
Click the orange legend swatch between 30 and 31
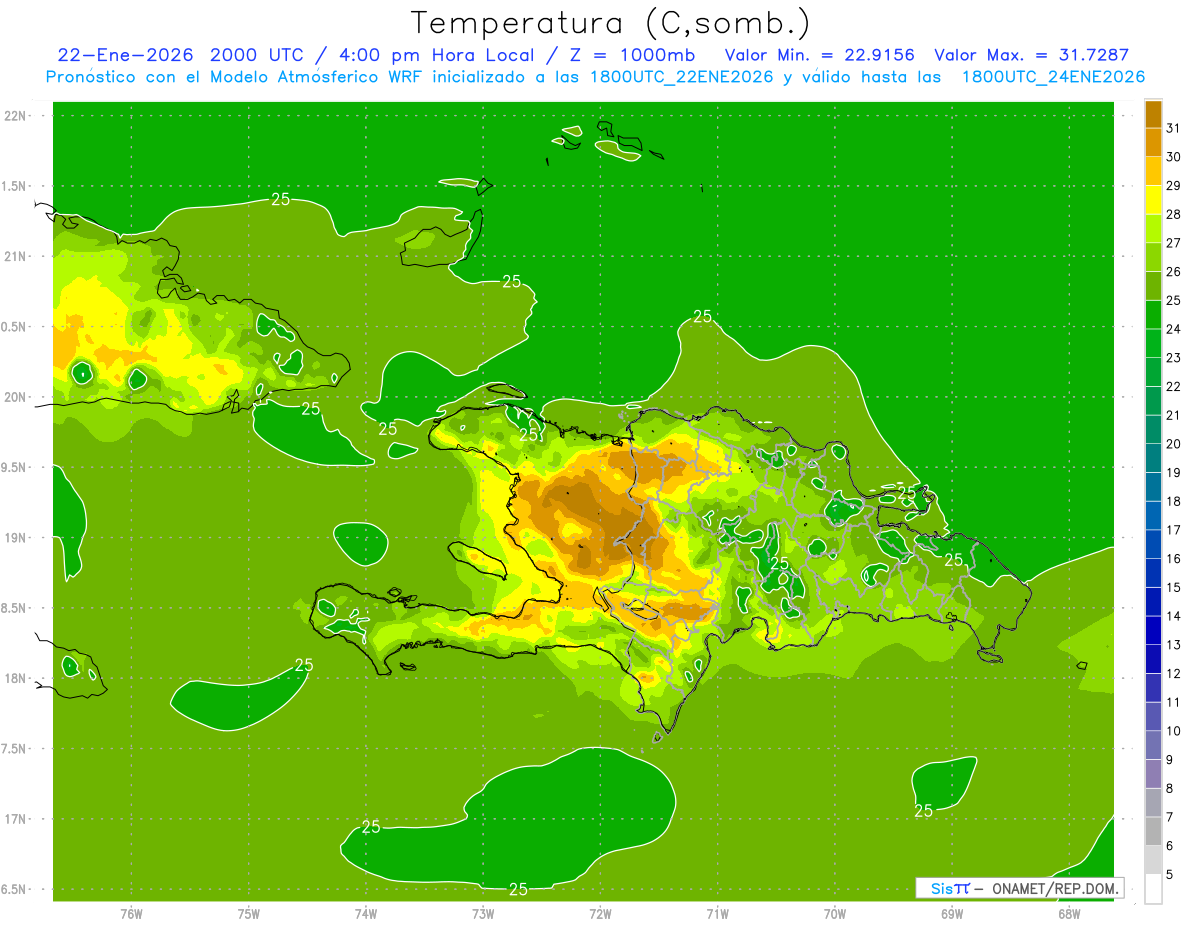[1153, 143]
